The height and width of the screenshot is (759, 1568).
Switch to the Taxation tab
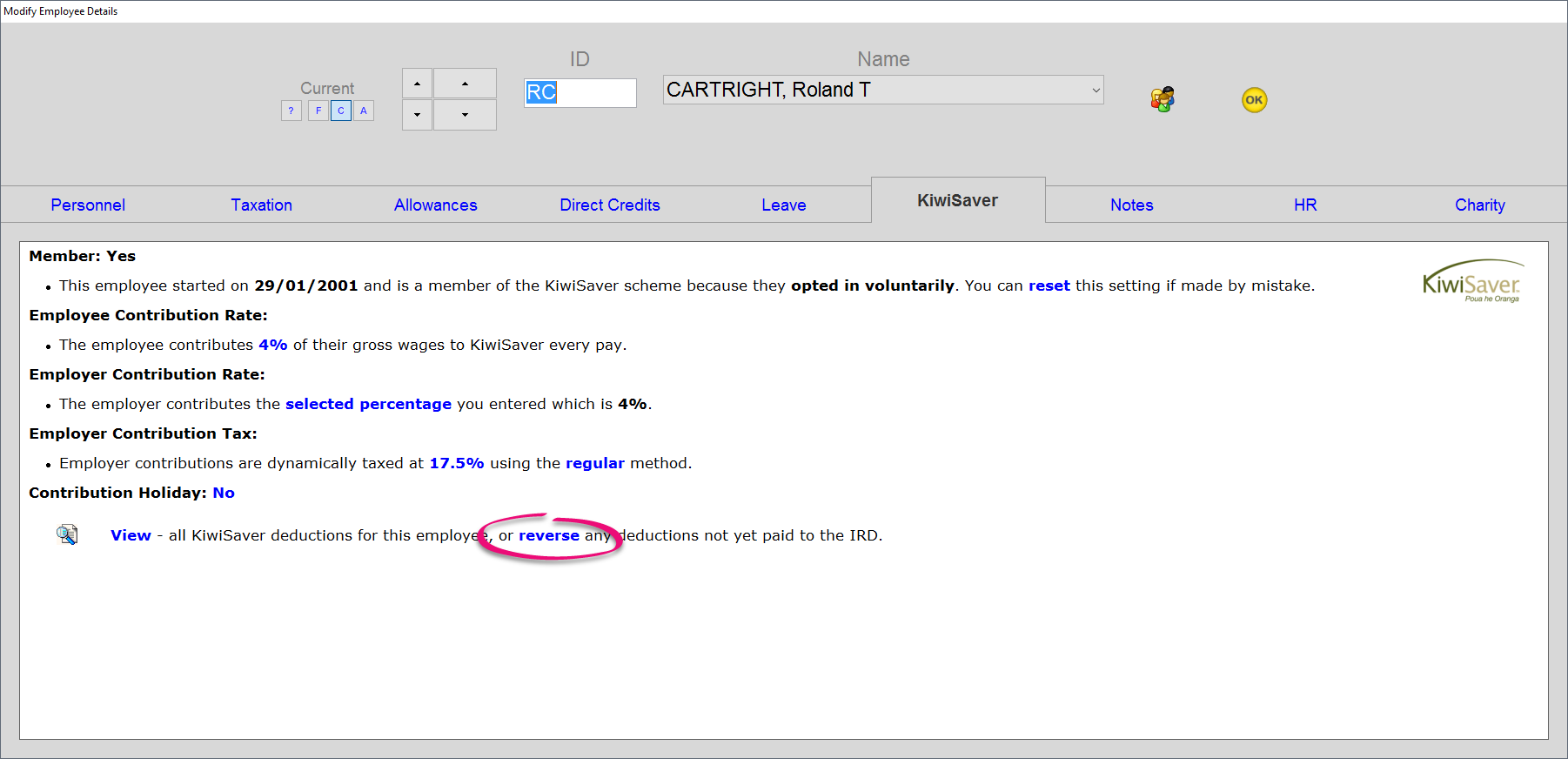[x=261, y=205]
